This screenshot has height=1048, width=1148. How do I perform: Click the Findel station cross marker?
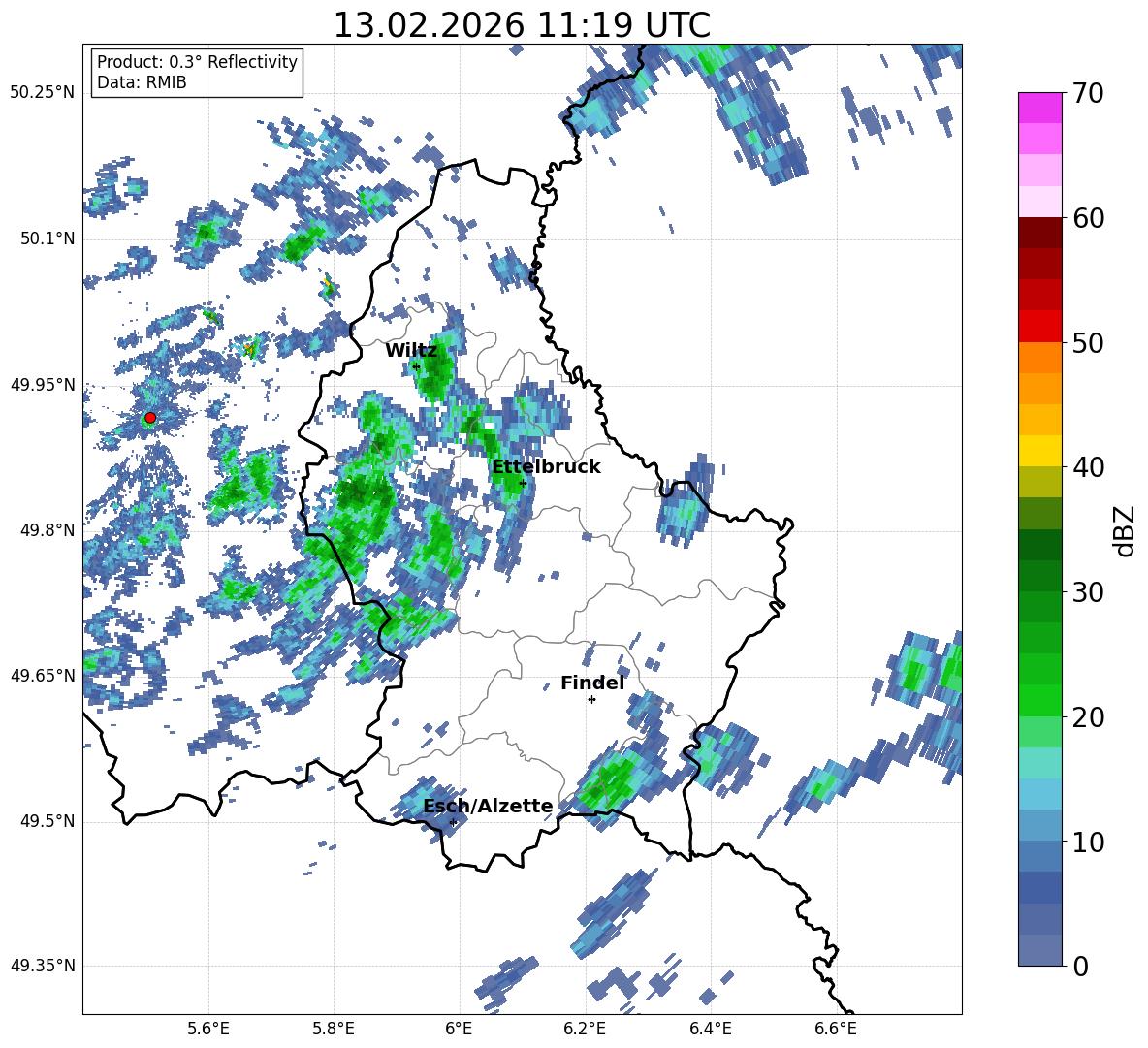tap(591, 700)
